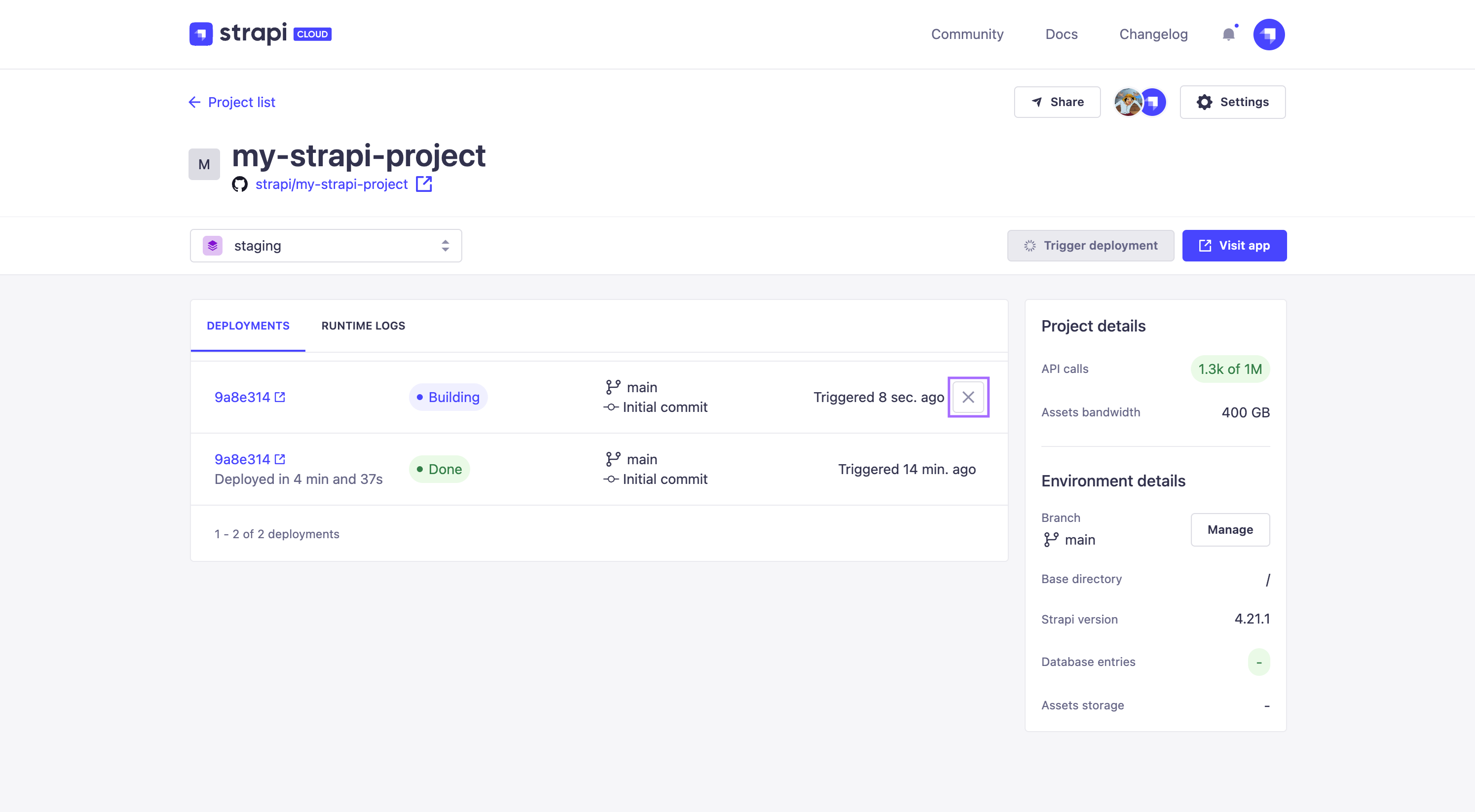Viewport: 1475px width, 812px height.
Task: Open the notifications bell
Action: pos(1228,35)
